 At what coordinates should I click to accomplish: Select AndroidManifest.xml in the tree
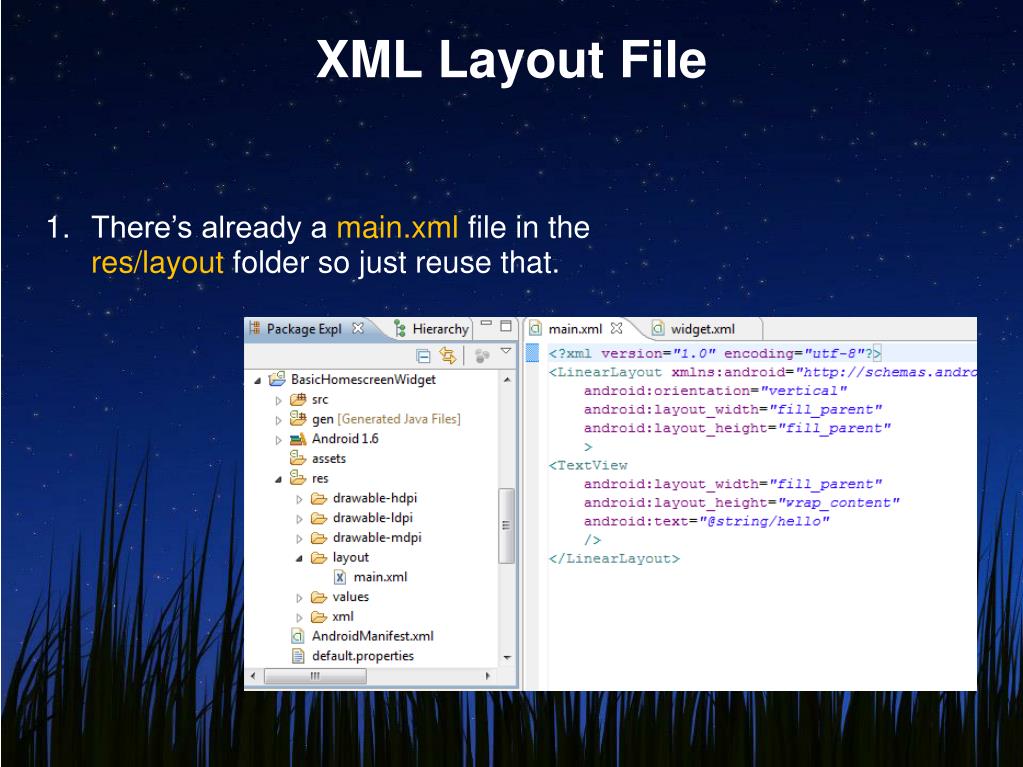click(373, 636)
